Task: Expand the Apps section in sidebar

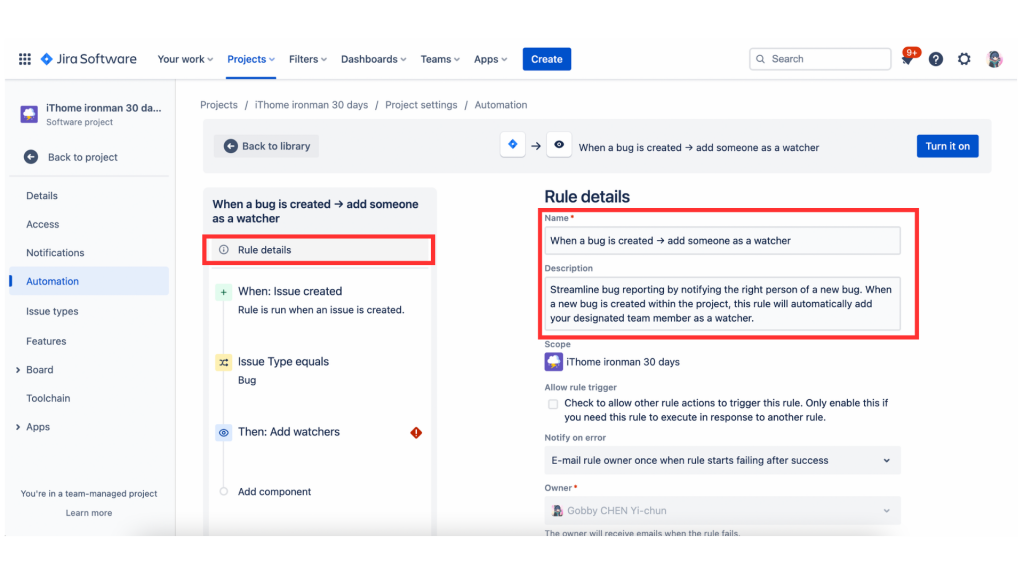Action: point(18,427)
